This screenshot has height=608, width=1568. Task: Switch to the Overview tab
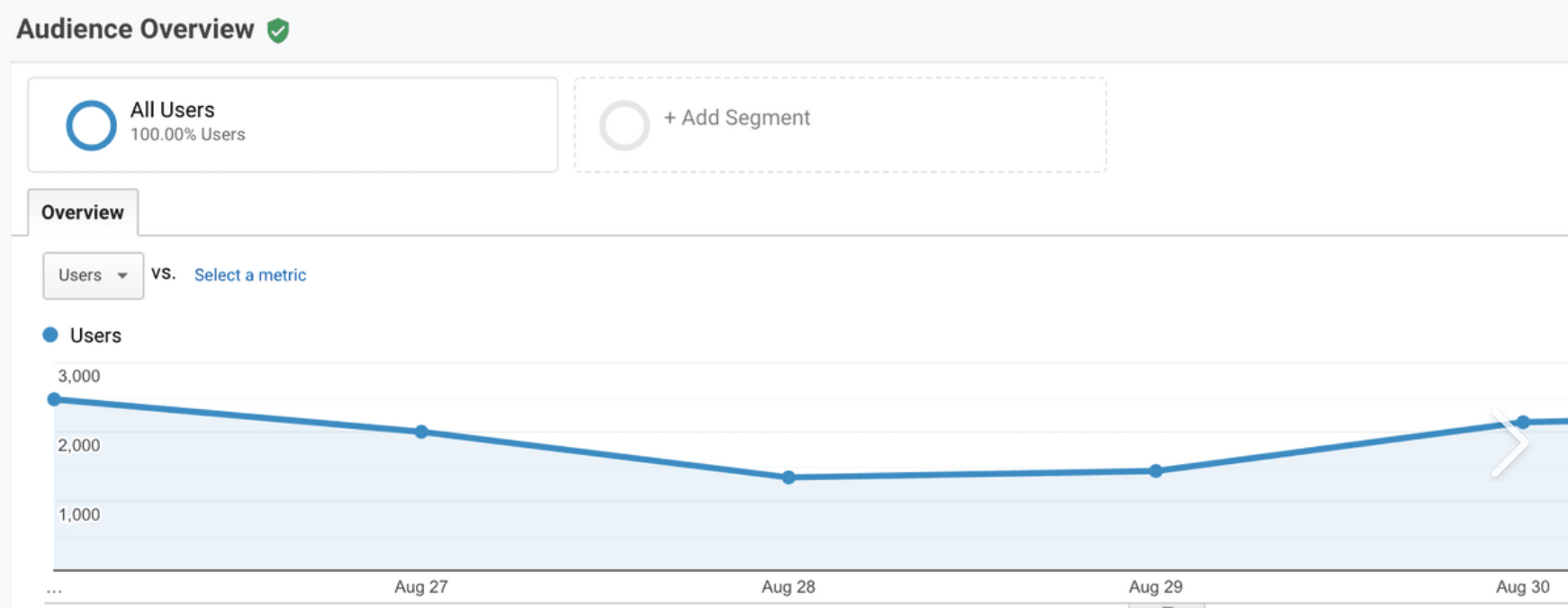tap(82, 212)
